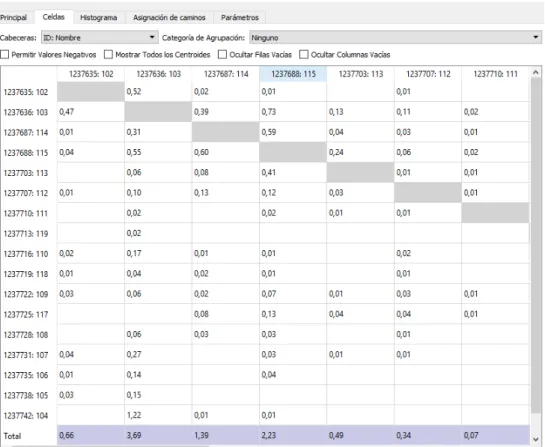Toggle Ocultar Columnas Vacías checkbox
The height and width of the screenshot is (447, 545).
point(304,55)
